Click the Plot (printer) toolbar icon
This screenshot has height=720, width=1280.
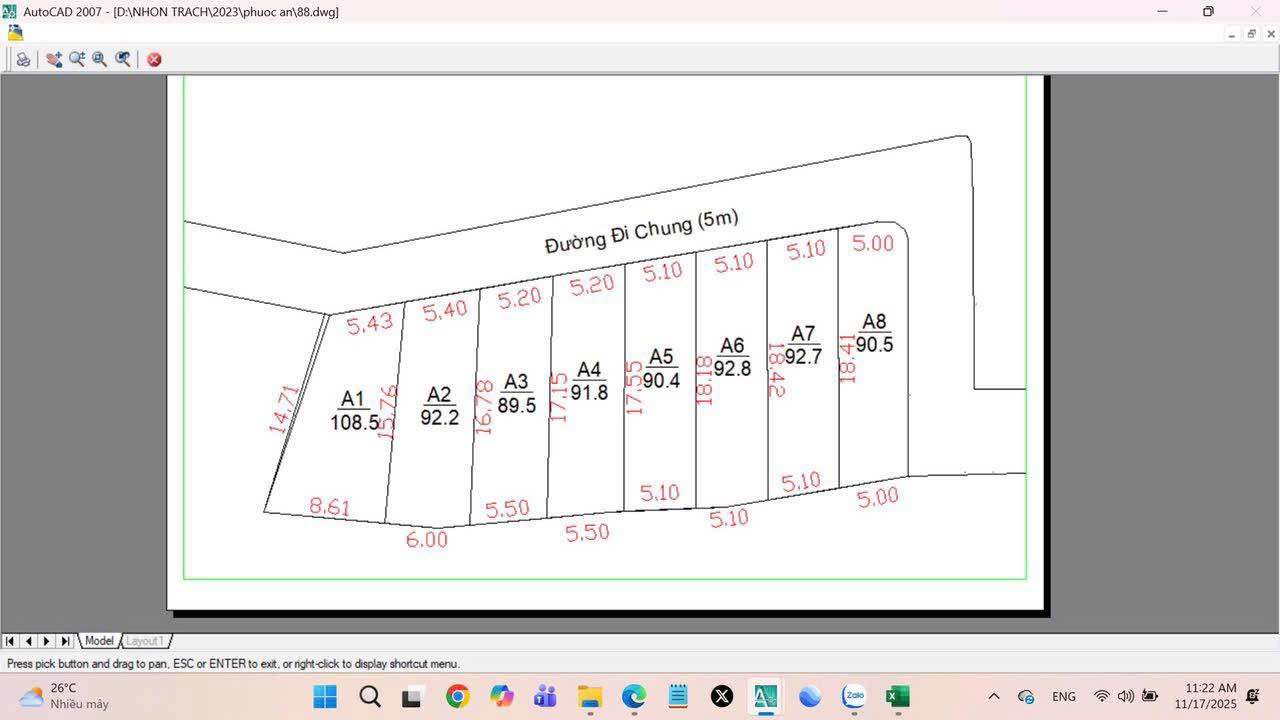click(23, 60)
